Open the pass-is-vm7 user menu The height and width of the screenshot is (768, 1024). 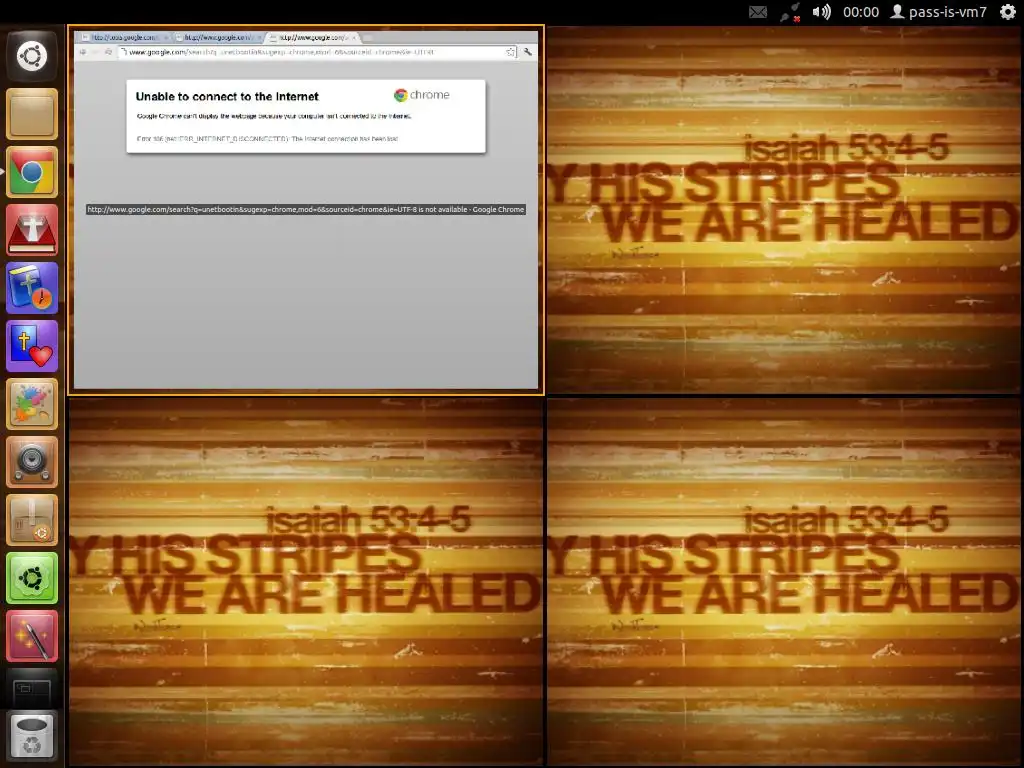click(939, 12)
